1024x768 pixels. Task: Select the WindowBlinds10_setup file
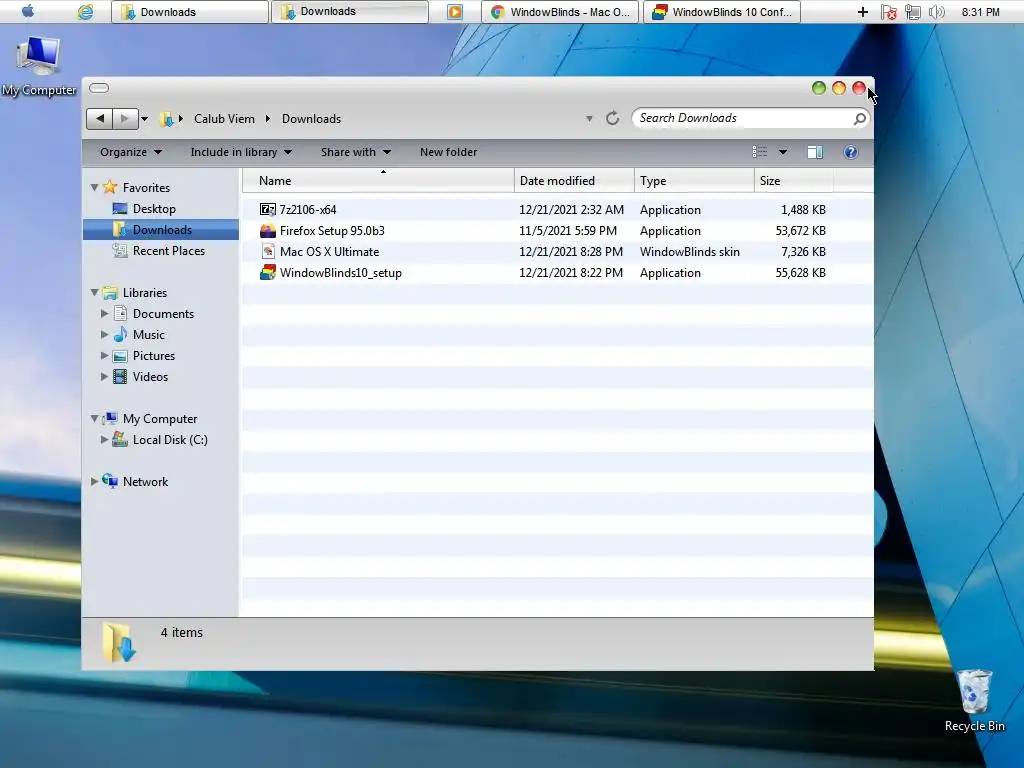340,272
